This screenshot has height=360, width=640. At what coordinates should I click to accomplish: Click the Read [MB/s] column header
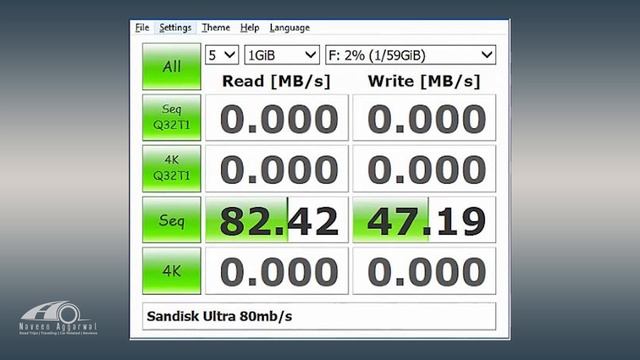coord(276,81)
